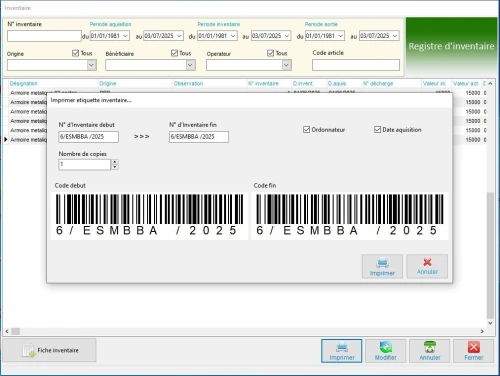Click the Valeur act. column header
500x376 pixels.
(466, 84)
